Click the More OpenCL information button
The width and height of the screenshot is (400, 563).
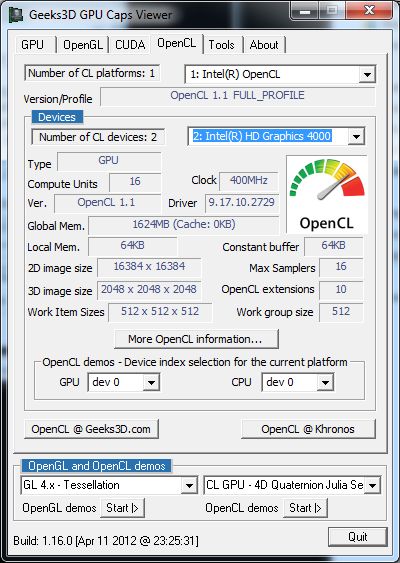(x=196, y=339)
